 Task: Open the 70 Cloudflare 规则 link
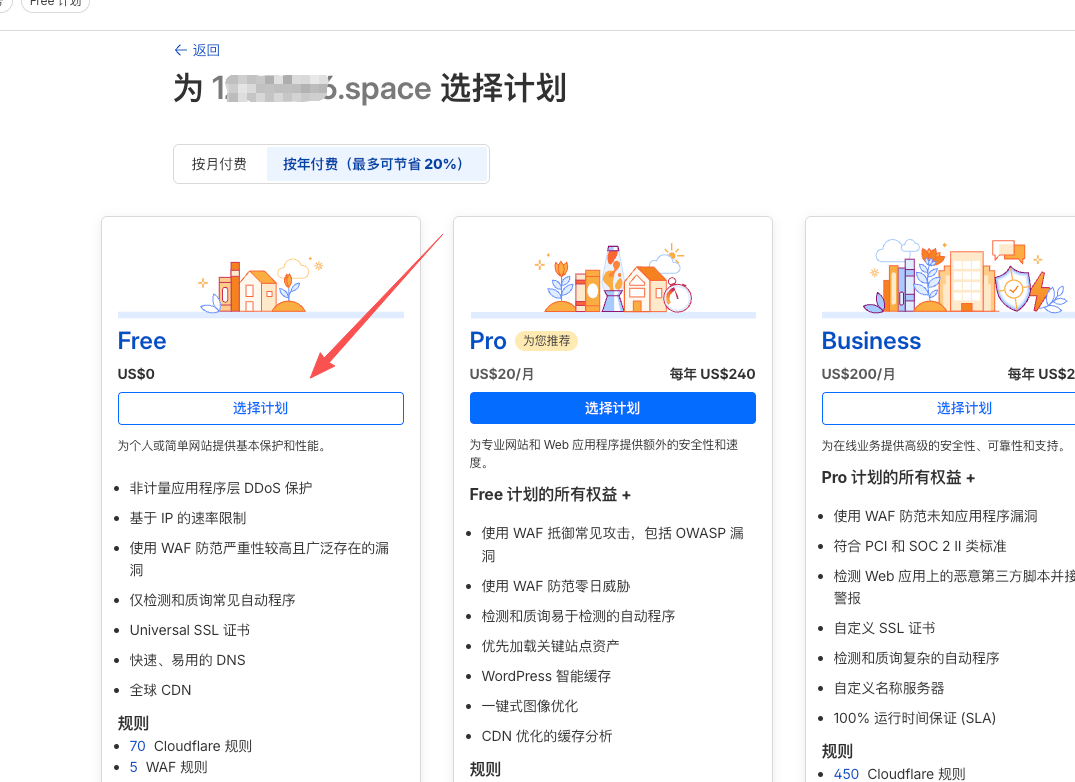point(137,746)
